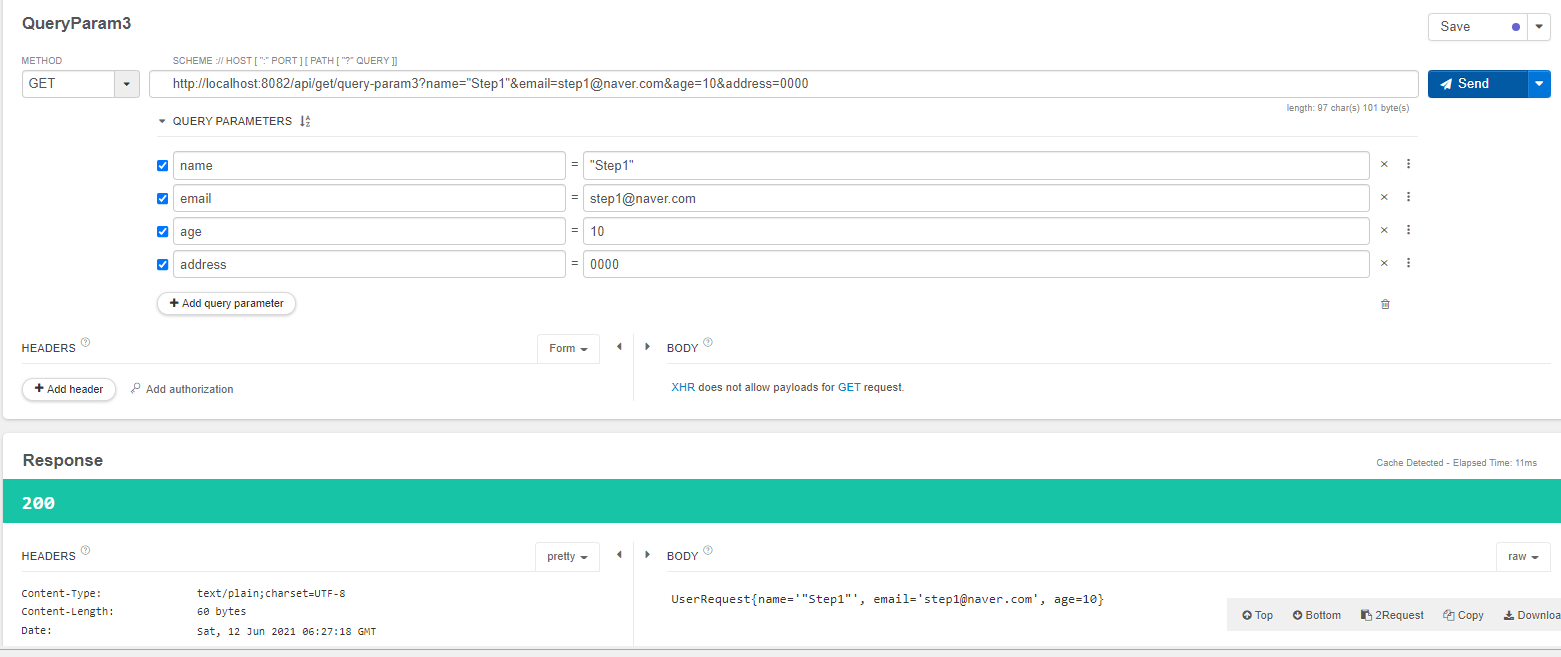1561x657 pixels.
Task: Open more options for email parameter
Action: (1408, 197)
